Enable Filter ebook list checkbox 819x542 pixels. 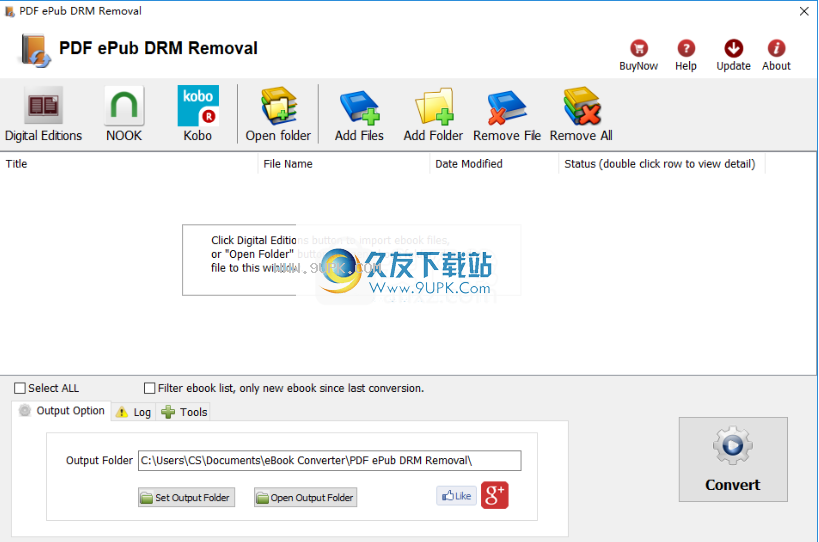149,388
